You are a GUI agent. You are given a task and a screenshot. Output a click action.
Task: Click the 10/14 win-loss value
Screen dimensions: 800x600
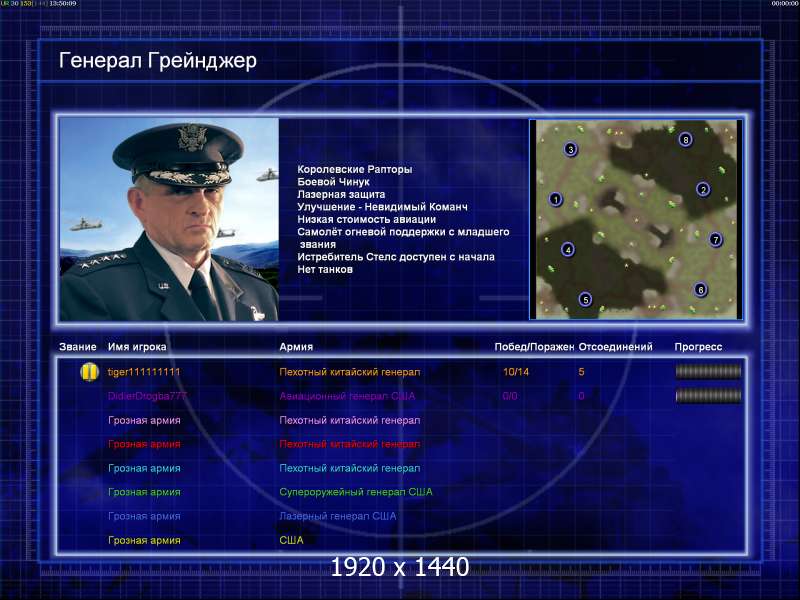click(x=516, y=372)
